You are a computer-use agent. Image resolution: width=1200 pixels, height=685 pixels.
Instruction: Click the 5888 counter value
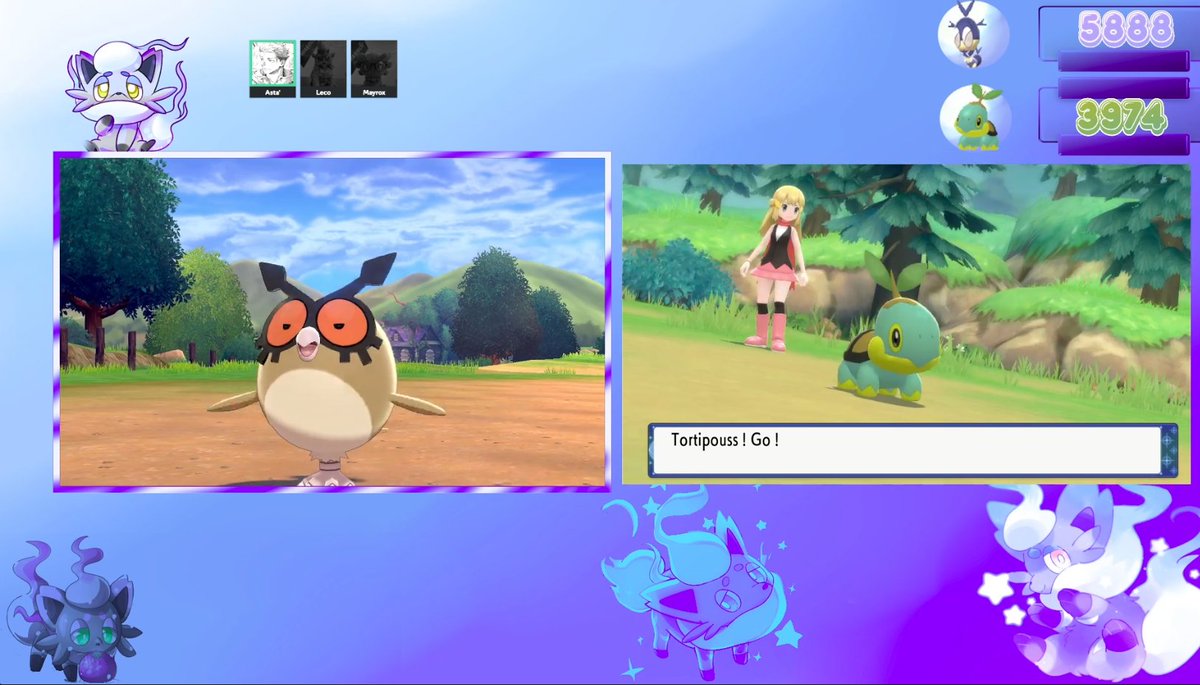1125,30
